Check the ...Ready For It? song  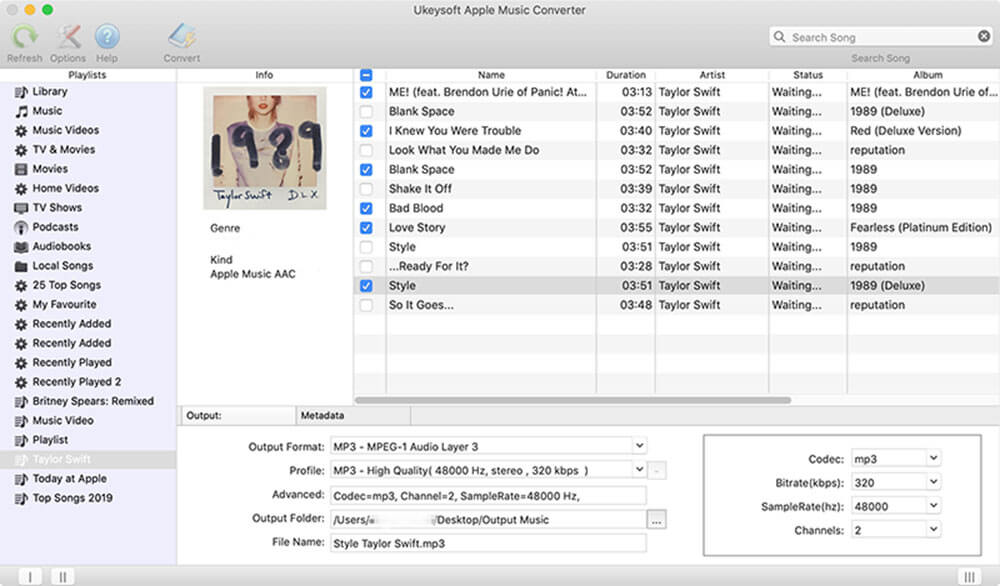click(x=366, y=266)
